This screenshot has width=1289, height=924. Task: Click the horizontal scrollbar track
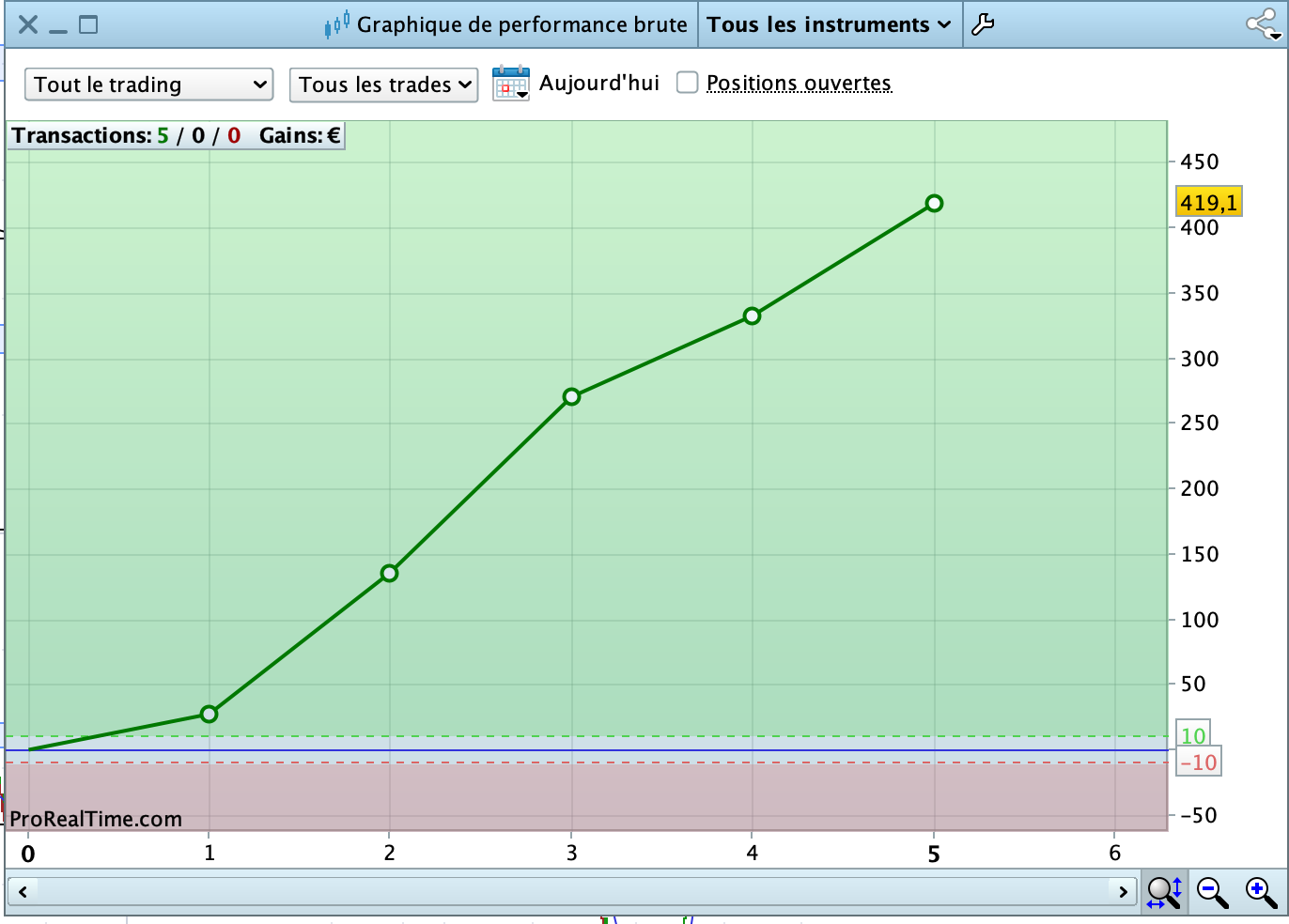572,891
